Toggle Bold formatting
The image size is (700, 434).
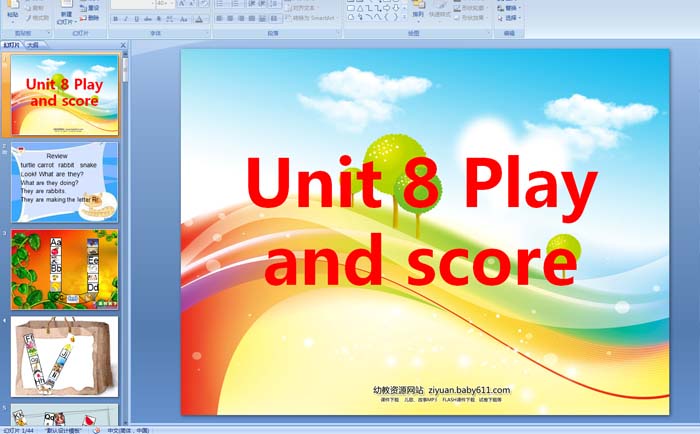(115, 19)
